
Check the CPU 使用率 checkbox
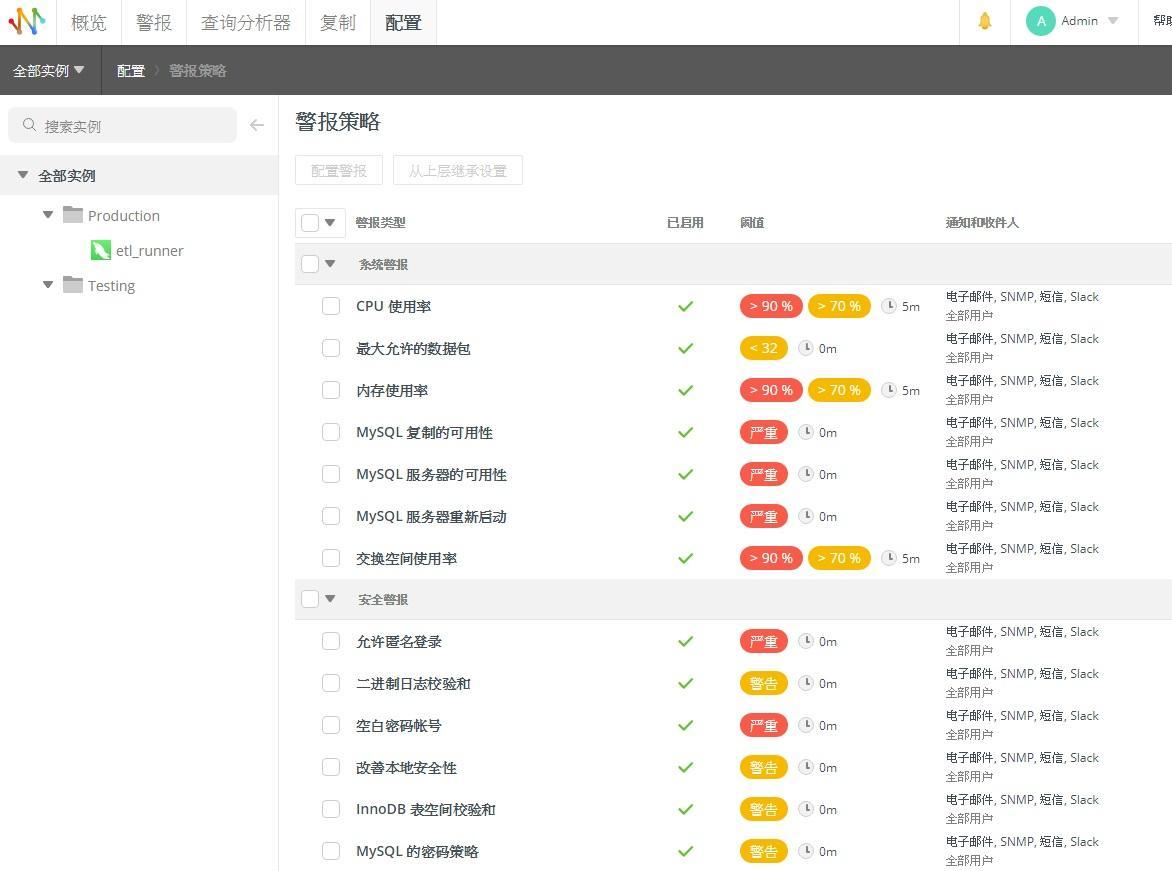(x=331, y=306)
